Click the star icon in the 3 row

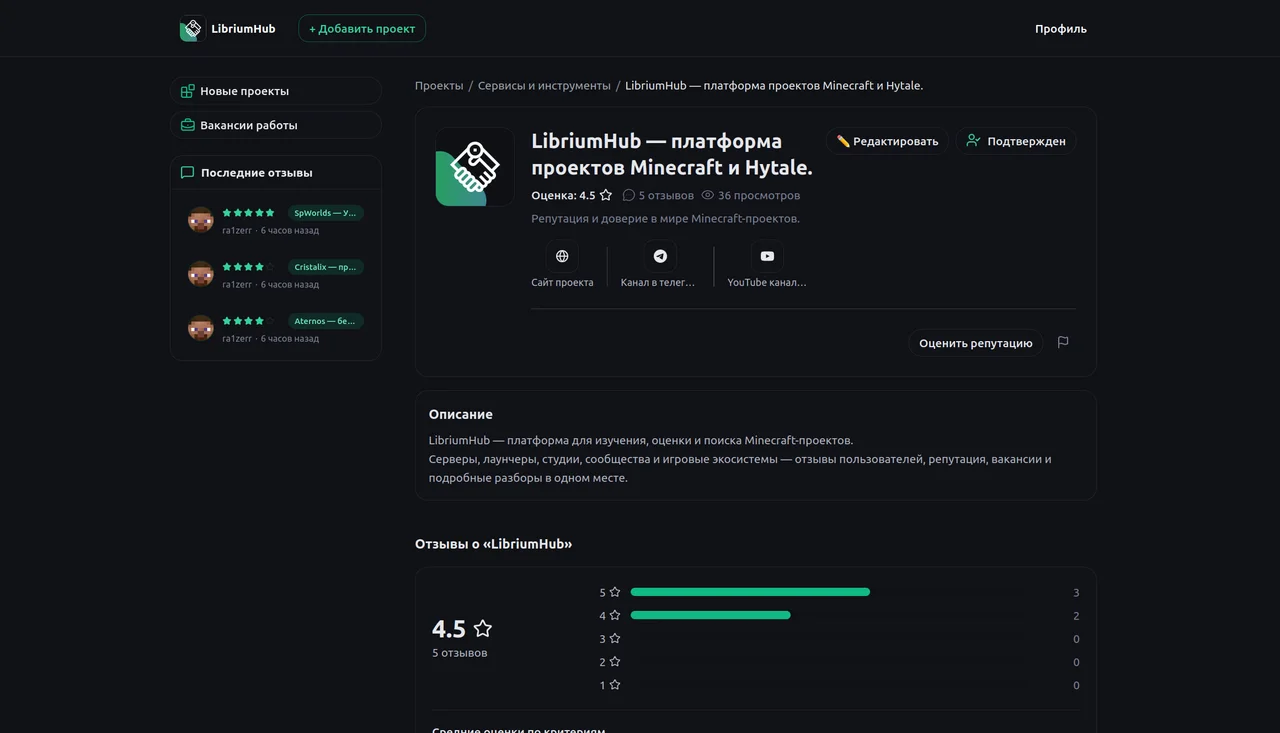tap(615, 639)
